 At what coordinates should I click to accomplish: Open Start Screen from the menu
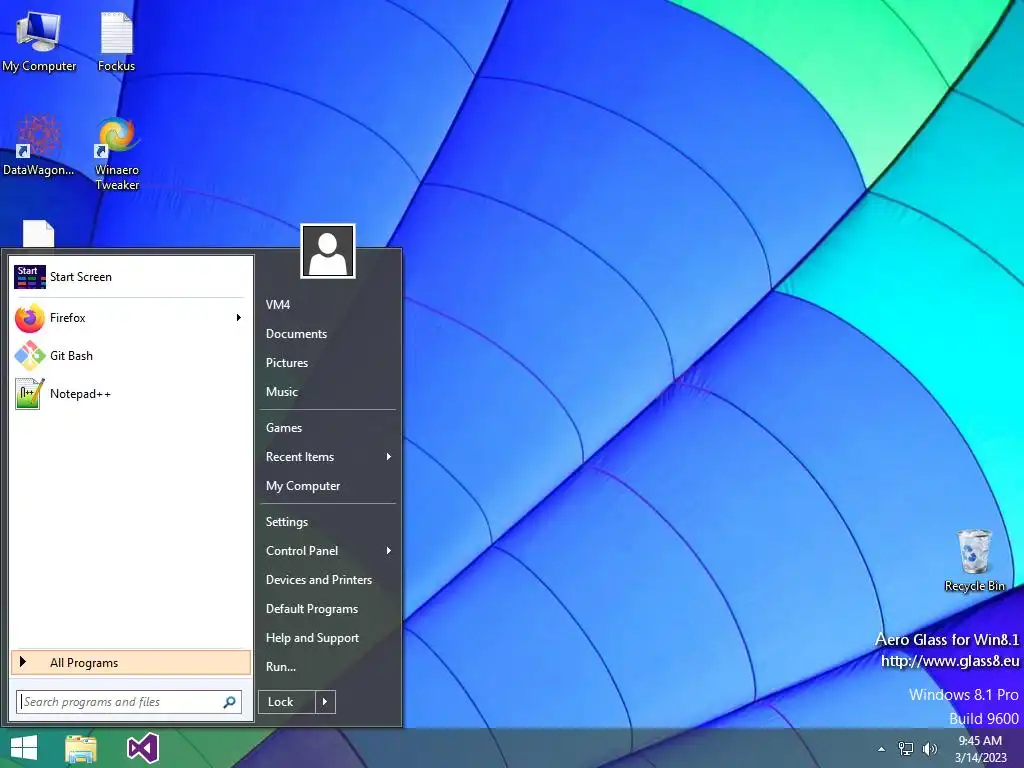(131, 277)
